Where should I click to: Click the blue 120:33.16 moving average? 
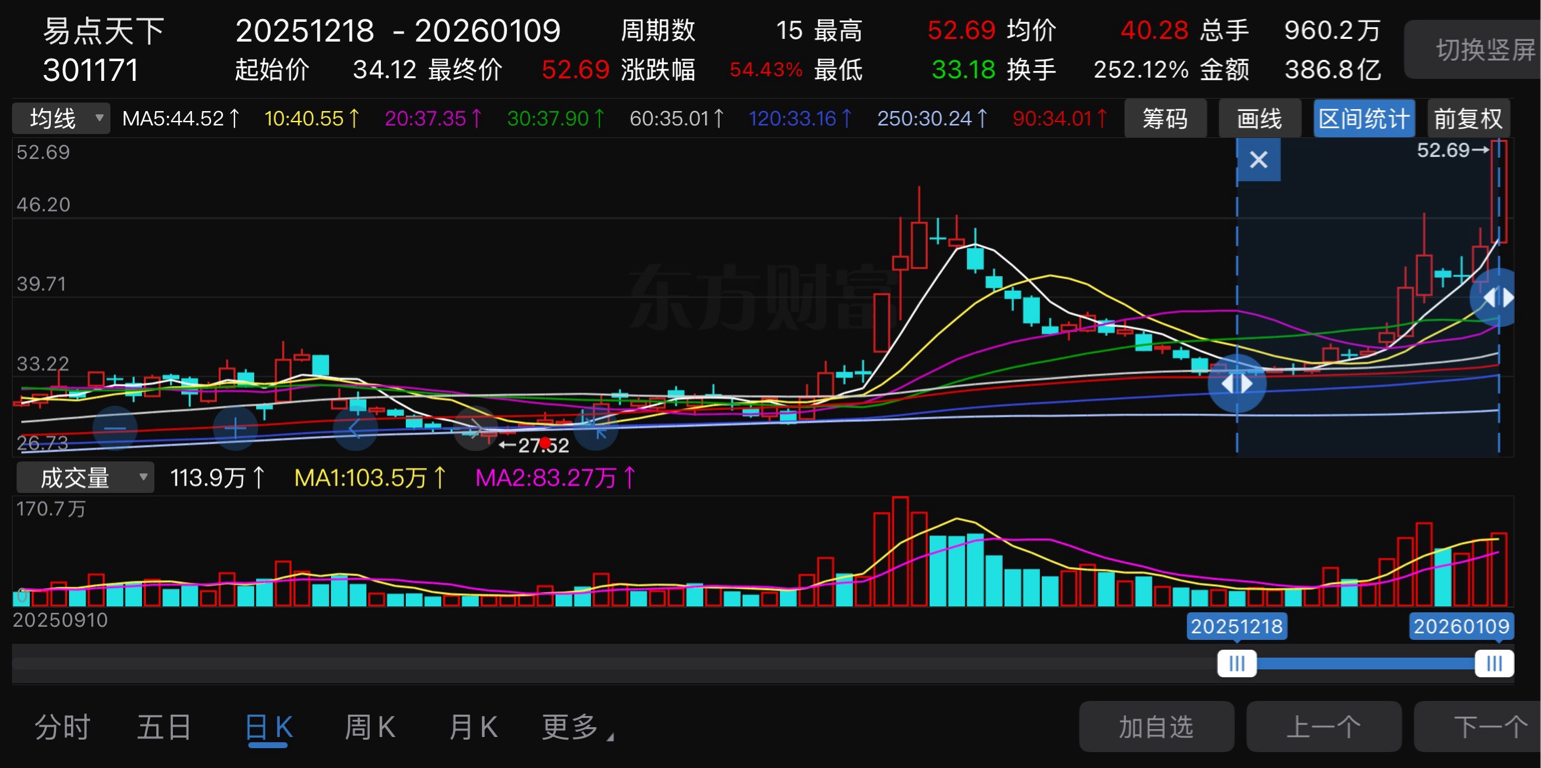pos(802,119)
